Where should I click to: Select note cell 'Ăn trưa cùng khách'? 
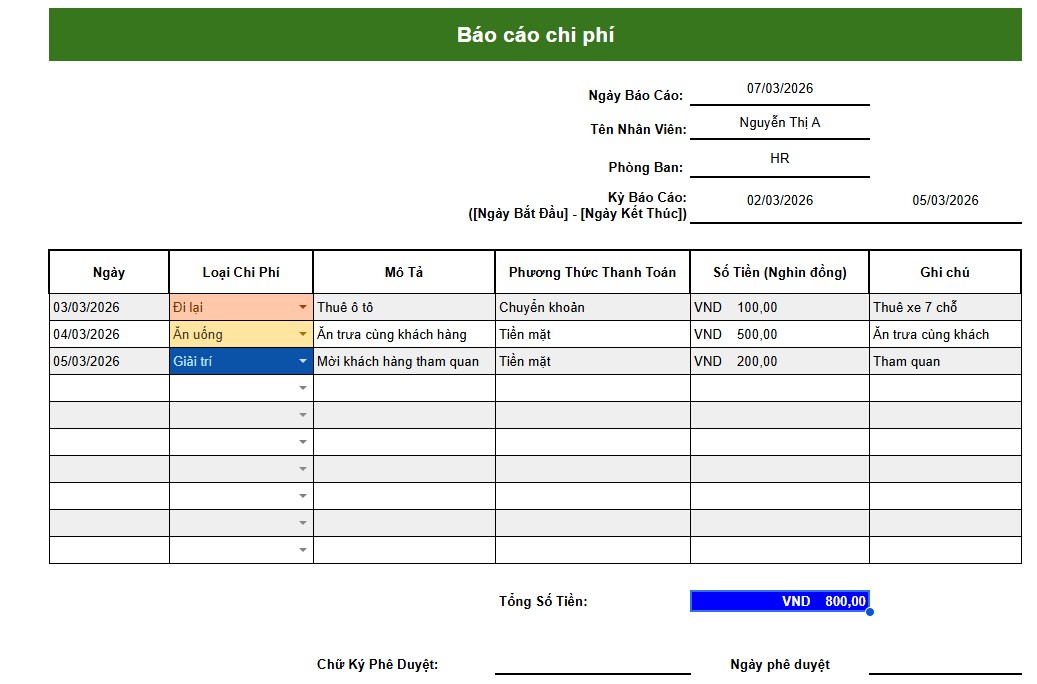945,334
